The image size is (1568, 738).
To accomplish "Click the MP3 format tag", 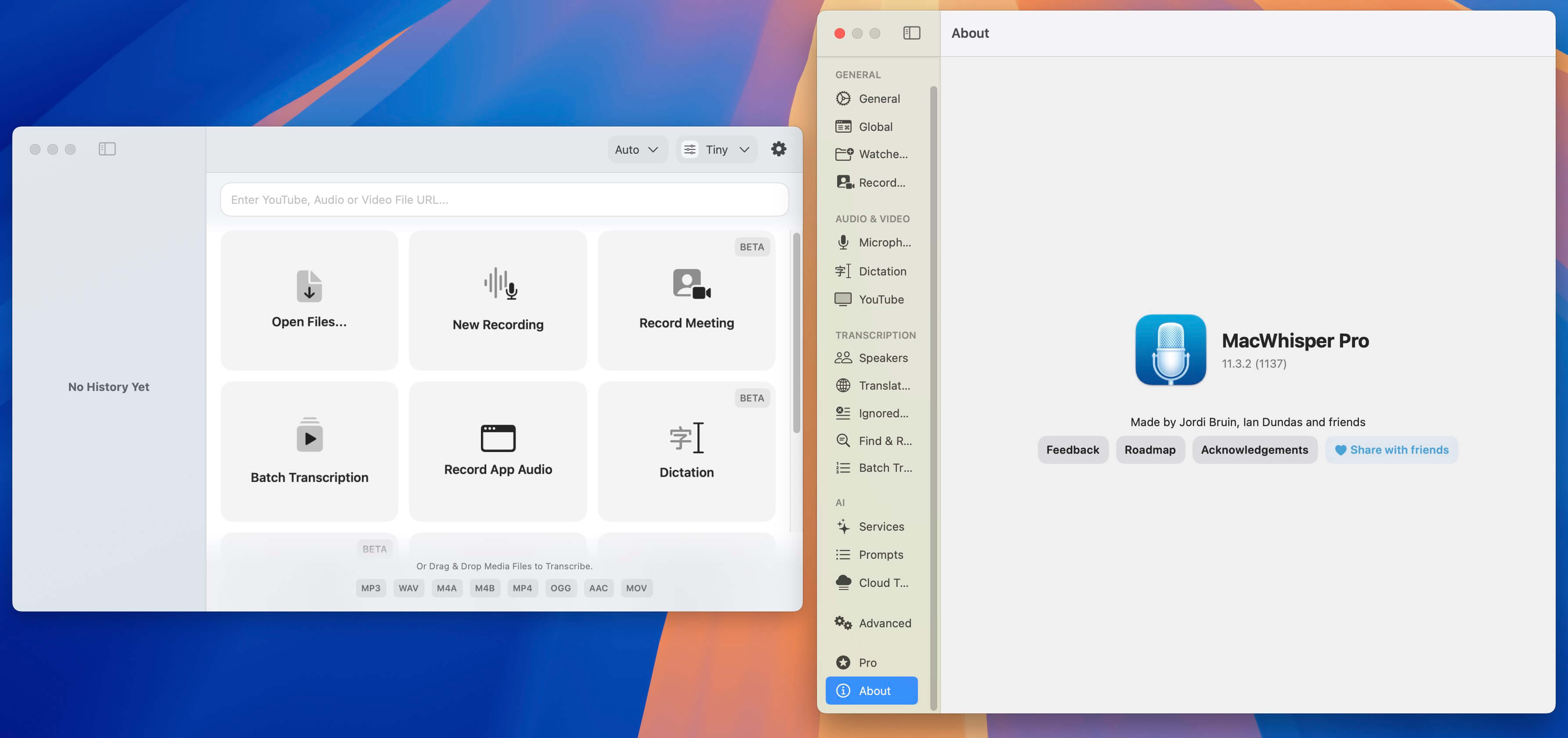I will coord(371,588).
